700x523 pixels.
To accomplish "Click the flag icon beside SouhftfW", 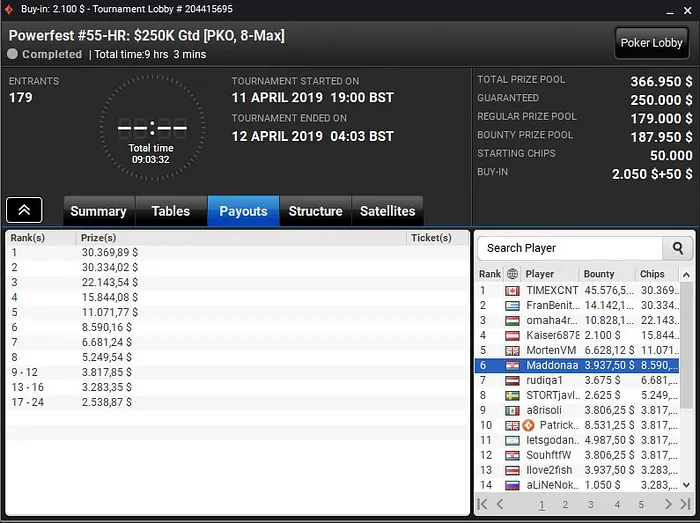I will click(512, 455).
